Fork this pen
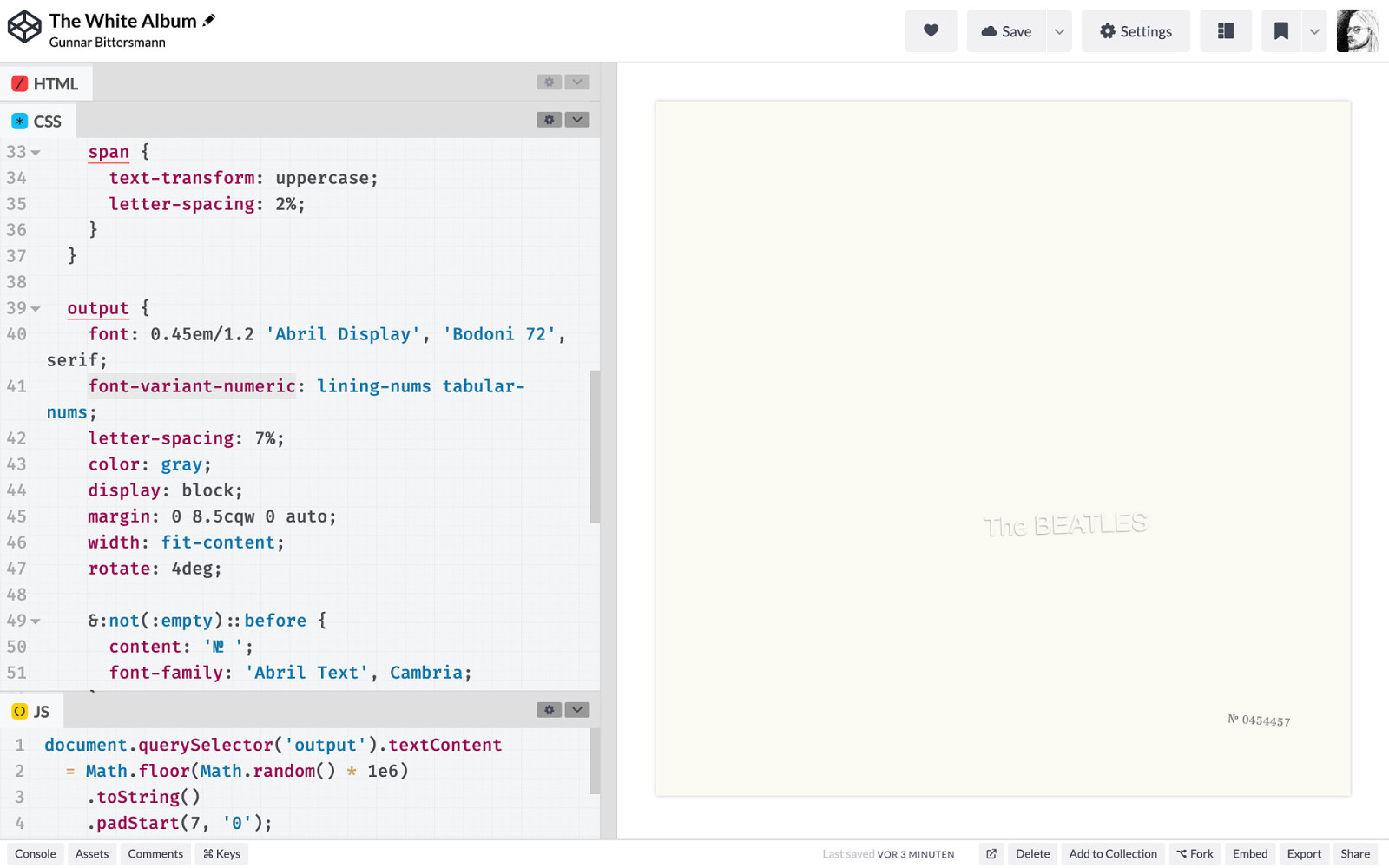Viewport: 1389px width, 868px height. coord(1195,854)
